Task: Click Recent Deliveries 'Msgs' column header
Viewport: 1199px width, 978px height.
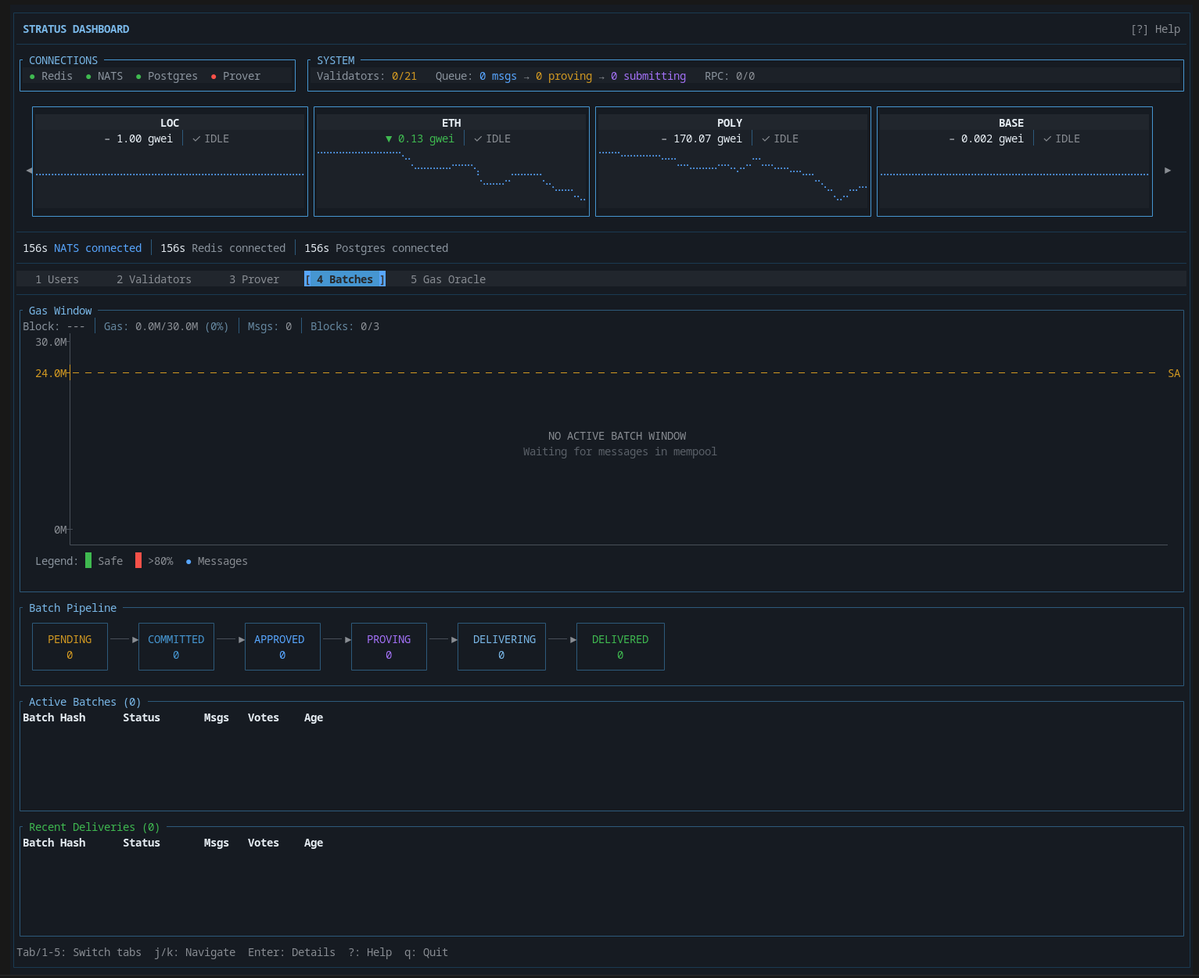Action: (x=216, y=843)
